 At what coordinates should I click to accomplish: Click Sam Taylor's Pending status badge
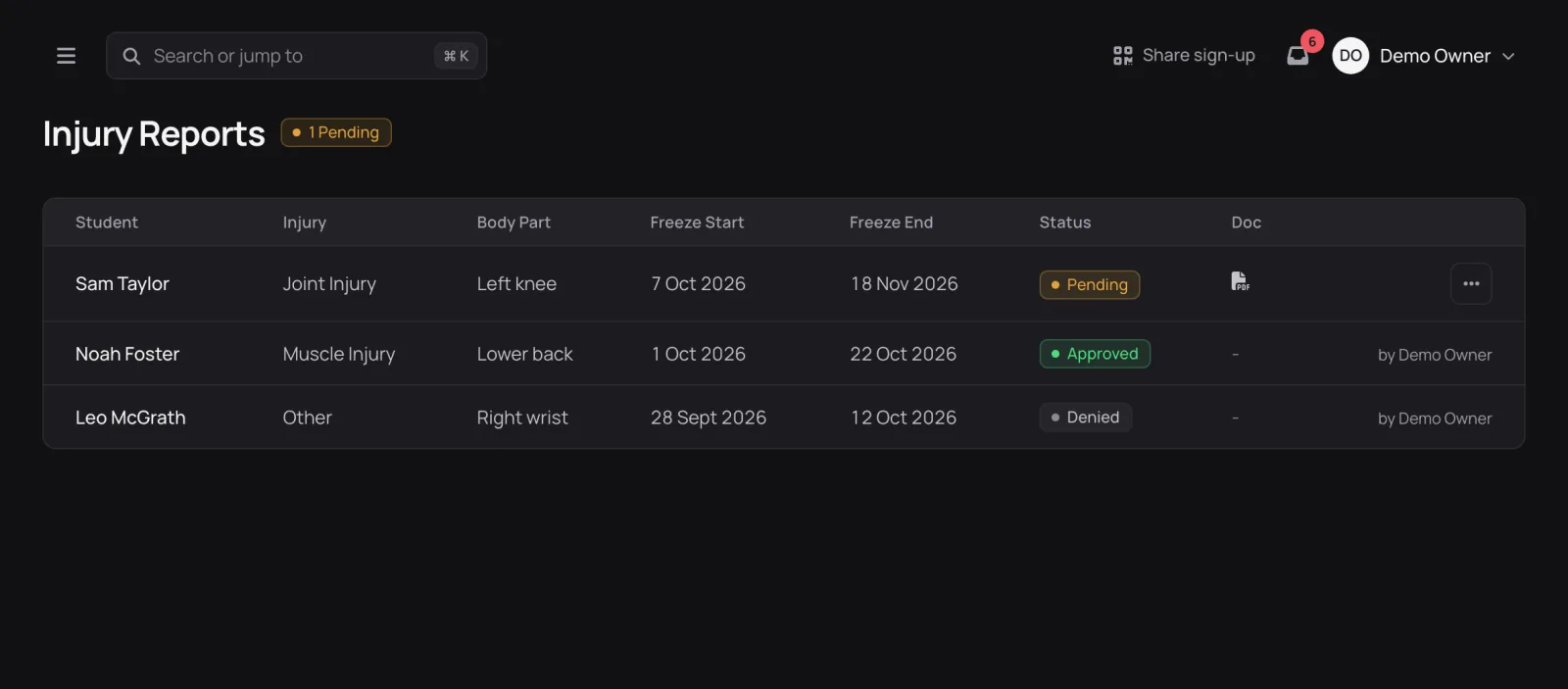coord(1090,284)
